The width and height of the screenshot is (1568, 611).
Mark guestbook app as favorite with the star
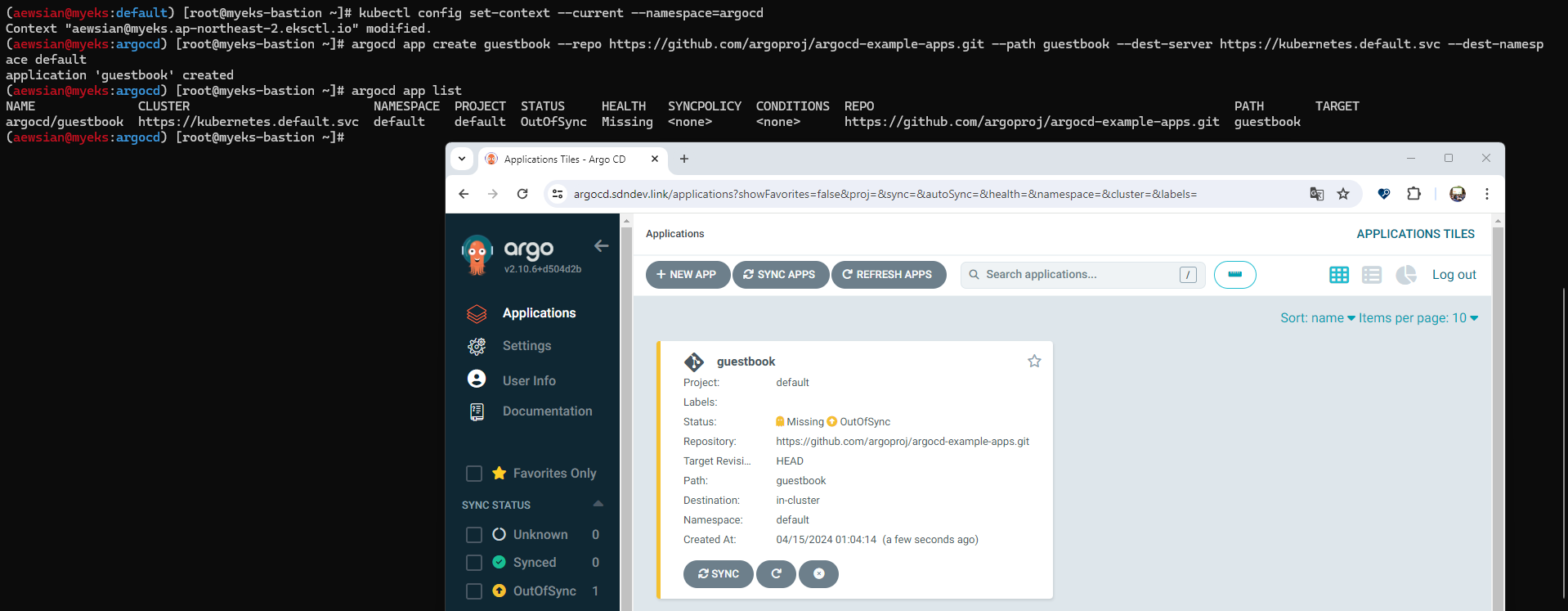click(1034, 361)
